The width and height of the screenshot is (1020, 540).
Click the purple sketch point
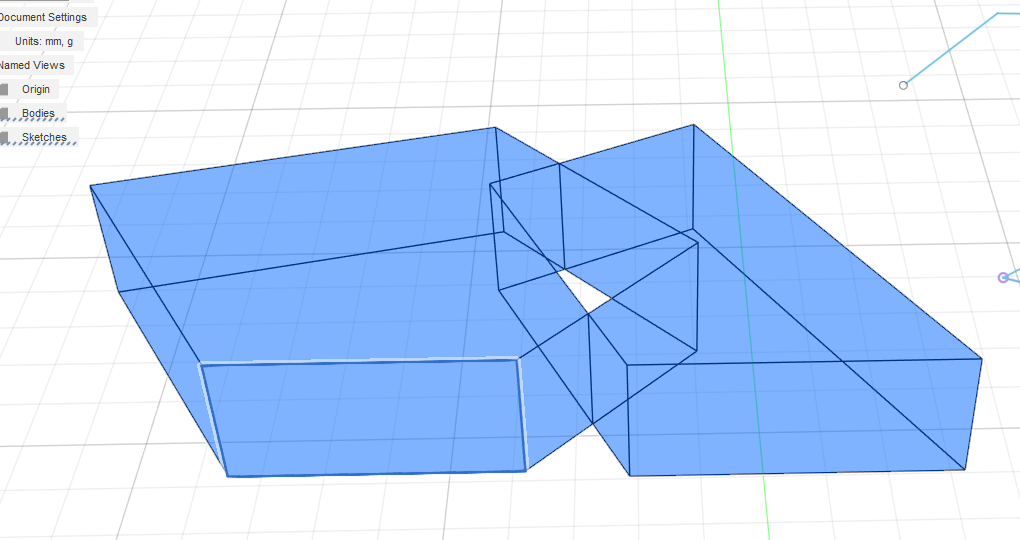[1003, 277]
